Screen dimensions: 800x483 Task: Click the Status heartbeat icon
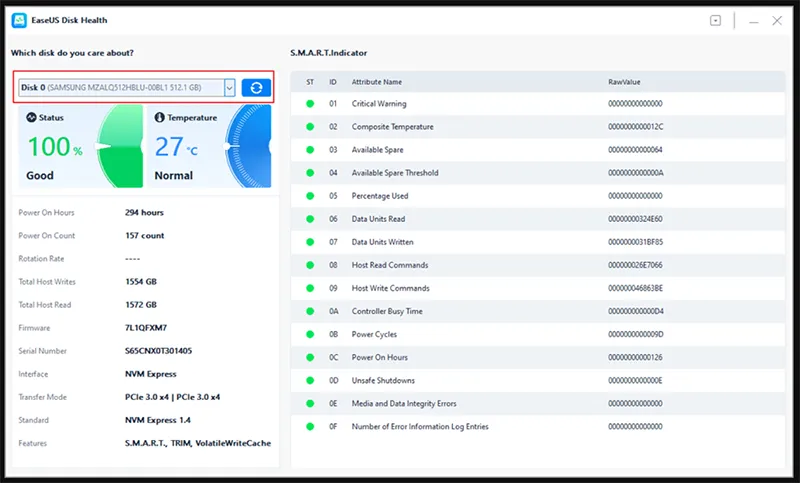tap(31, 117)
